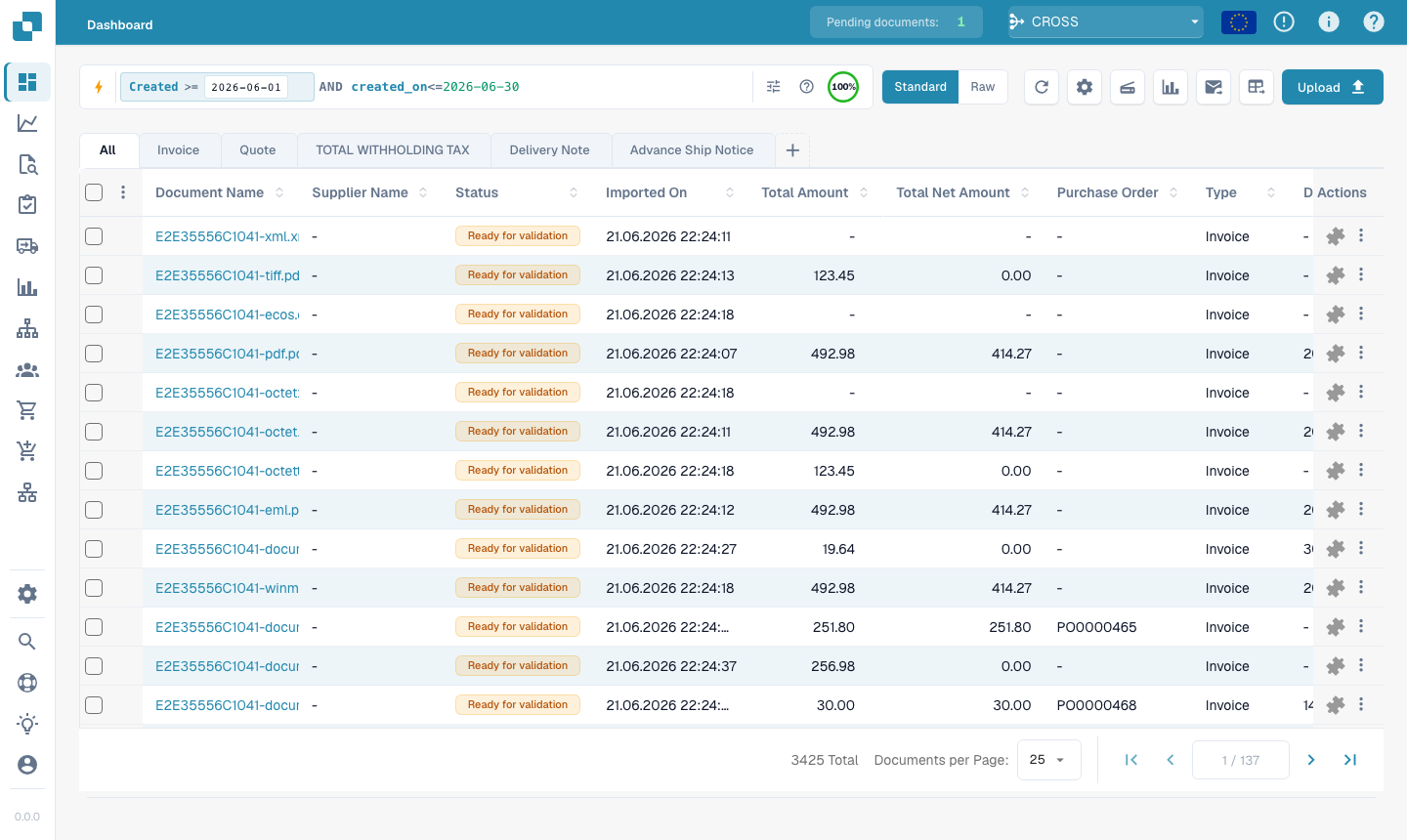Open the three-dot menu for E2E35556C1041-ecos row
This screenshot has width=1407, height=840.
1361,315
